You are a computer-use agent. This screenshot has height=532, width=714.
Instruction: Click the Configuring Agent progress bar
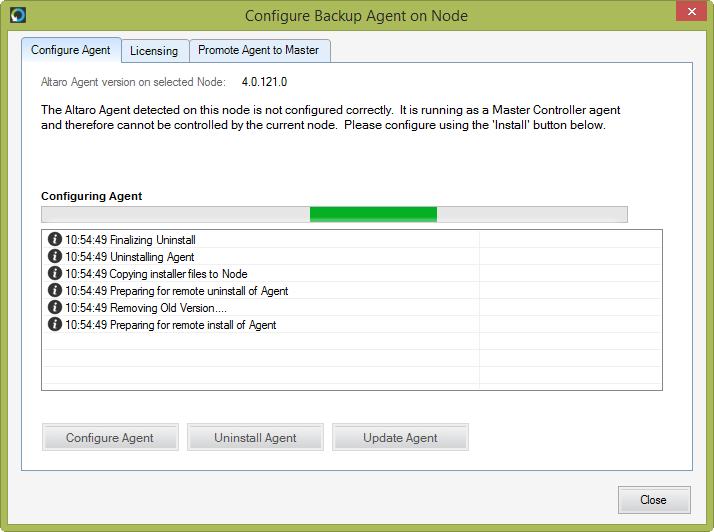[334, 214]
